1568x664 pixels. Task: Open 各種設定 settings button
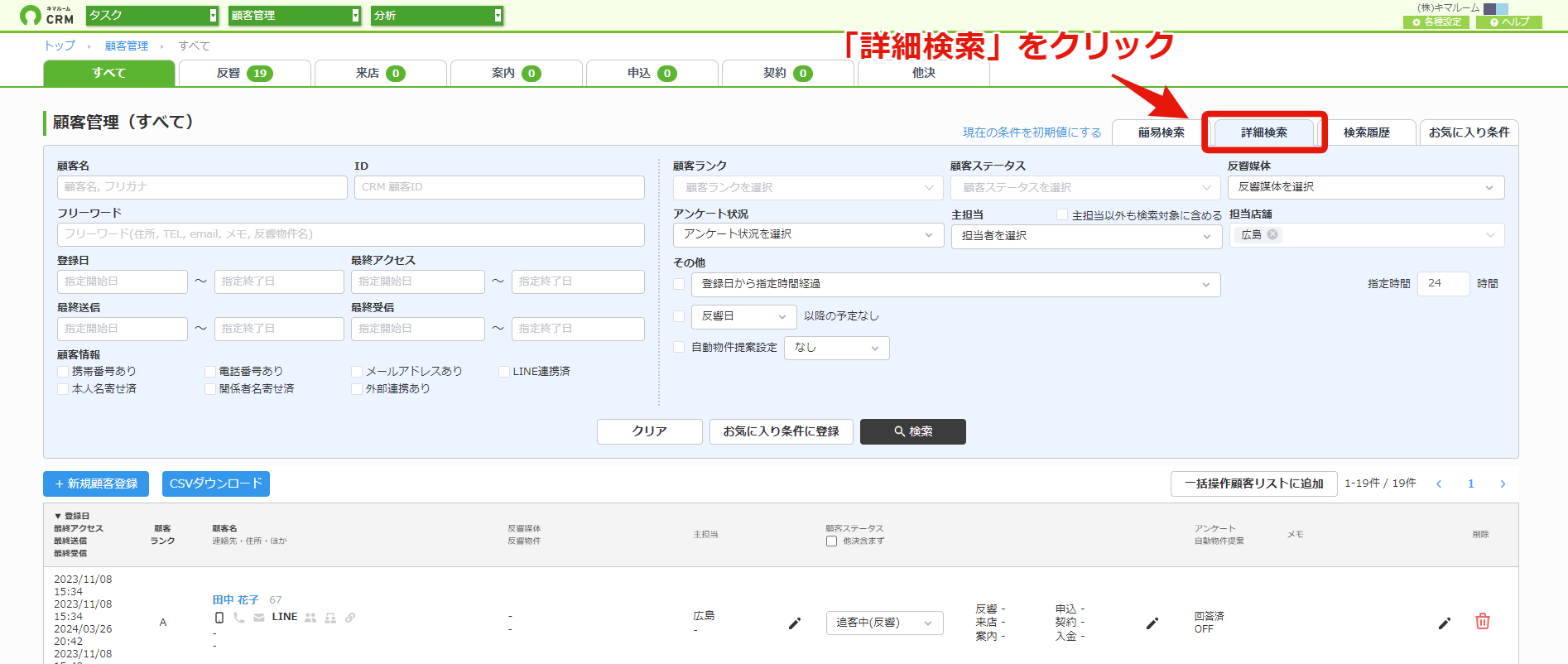pyautogui.click(x=1436, y=22)
